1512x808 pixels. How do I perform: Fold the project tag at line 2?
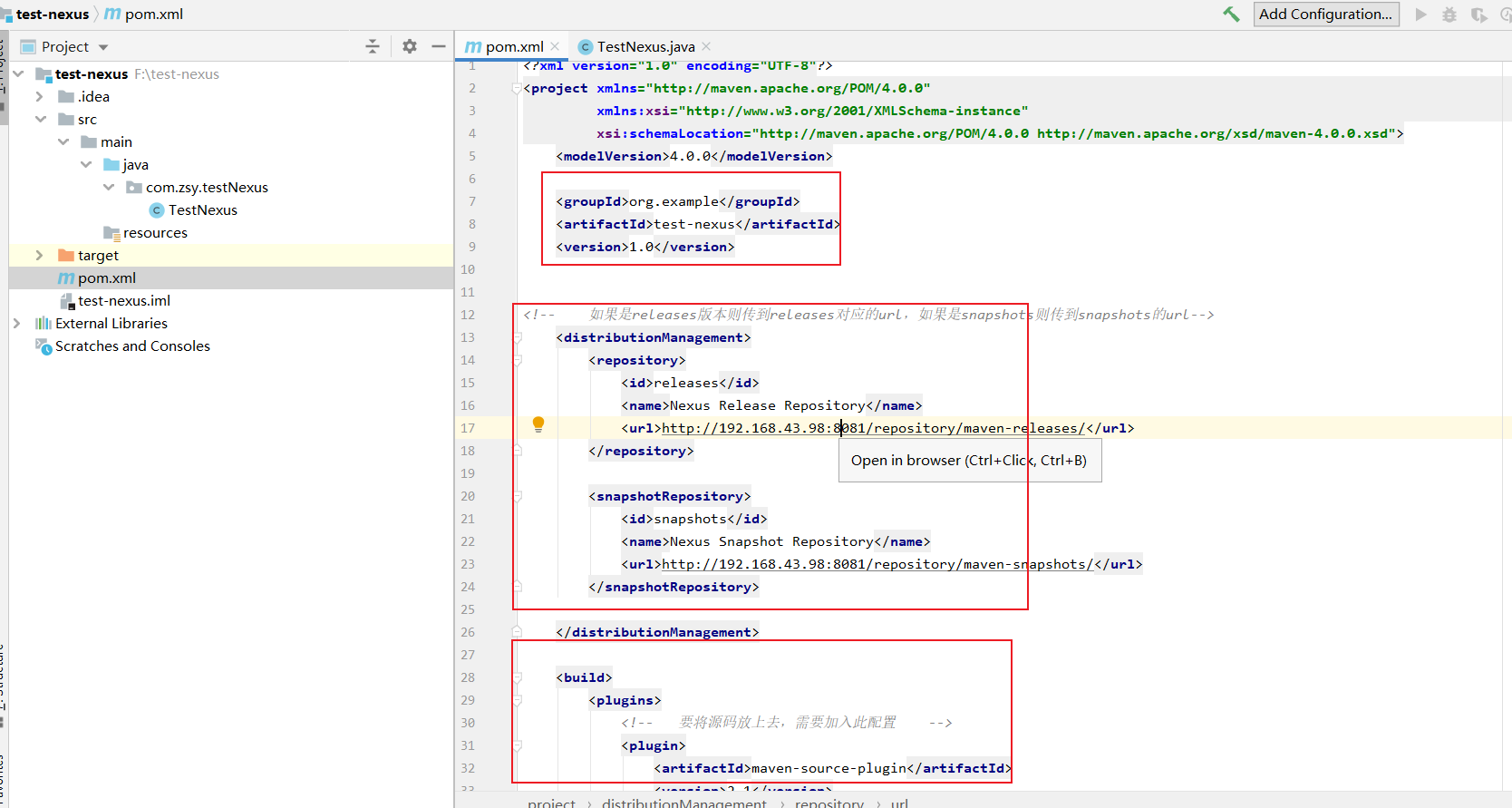pyautogui.click(x=518, y=88)
